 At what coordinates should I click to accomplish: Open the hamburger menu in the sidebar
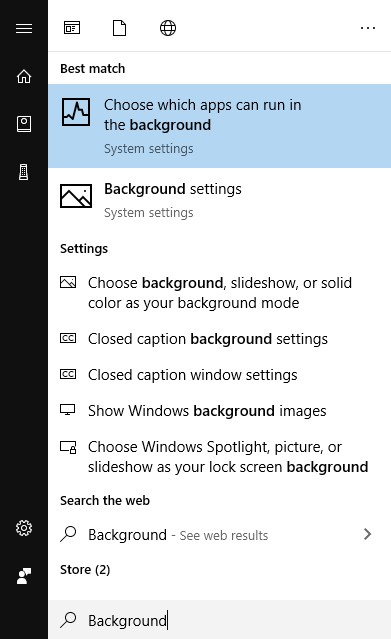24,28
